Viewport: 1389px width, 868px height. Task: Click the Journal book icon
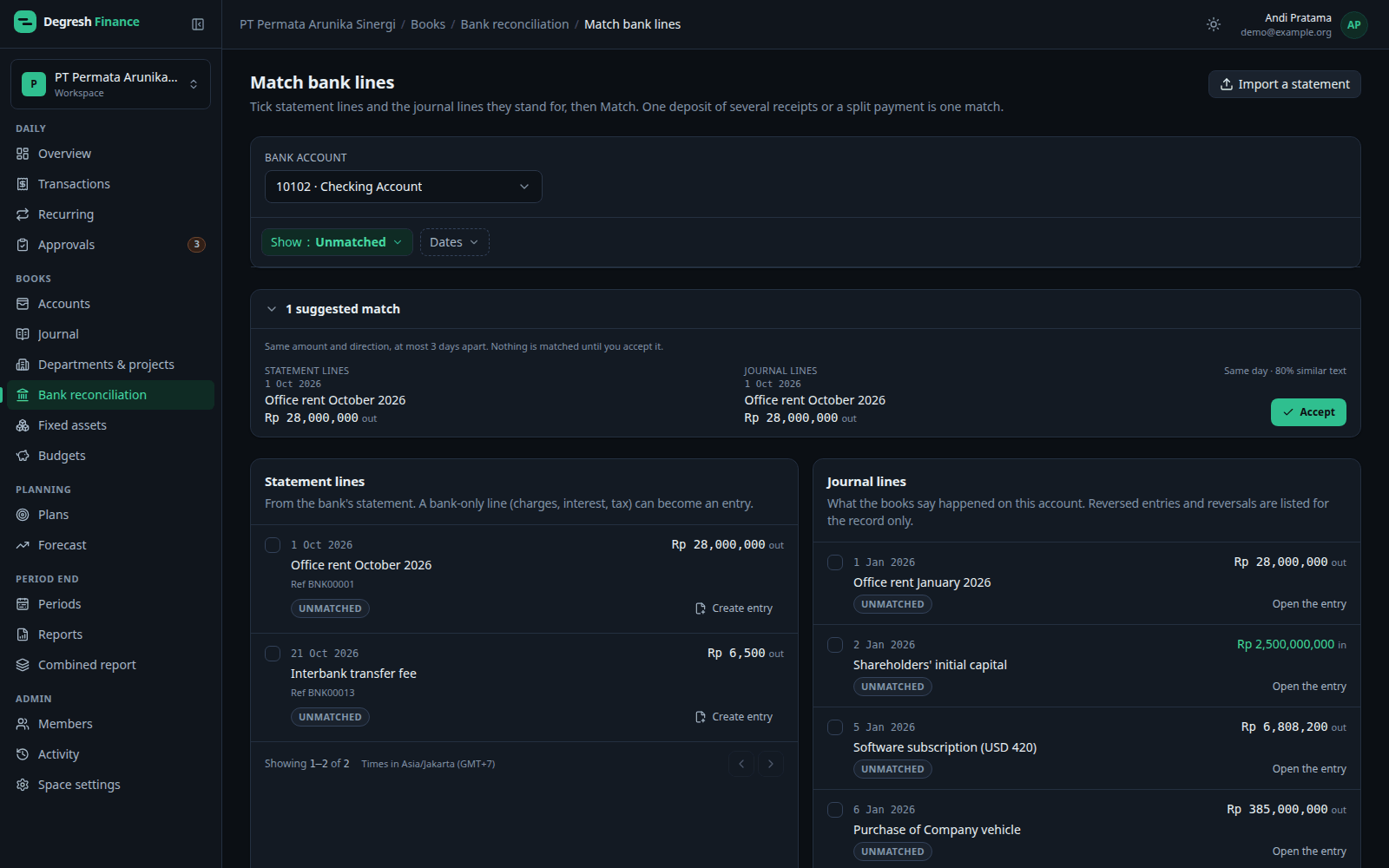[x=23, y=334]
